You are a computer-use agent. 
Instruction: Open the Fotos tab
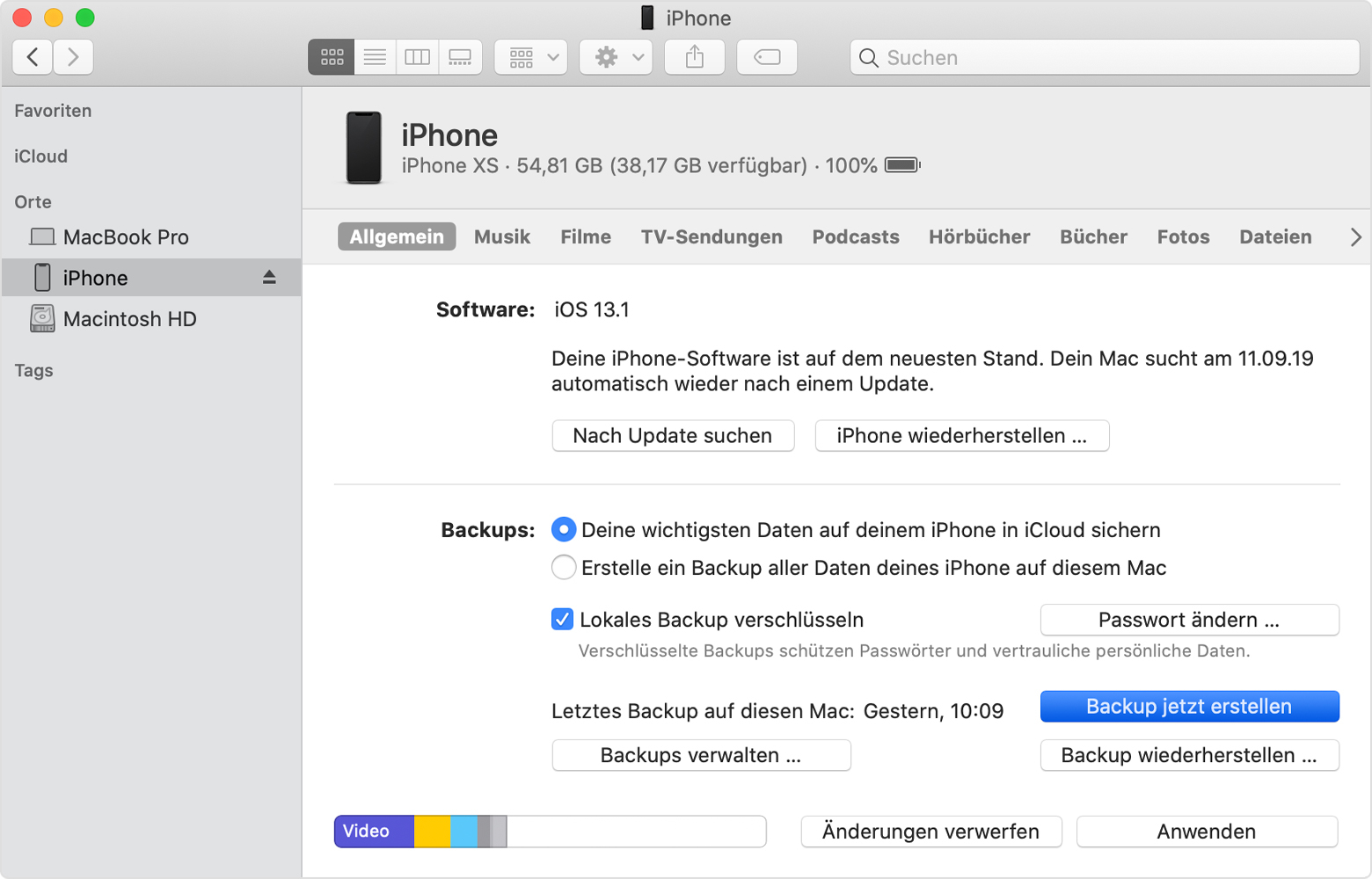pyautogui.click(x=1184, y=236)
